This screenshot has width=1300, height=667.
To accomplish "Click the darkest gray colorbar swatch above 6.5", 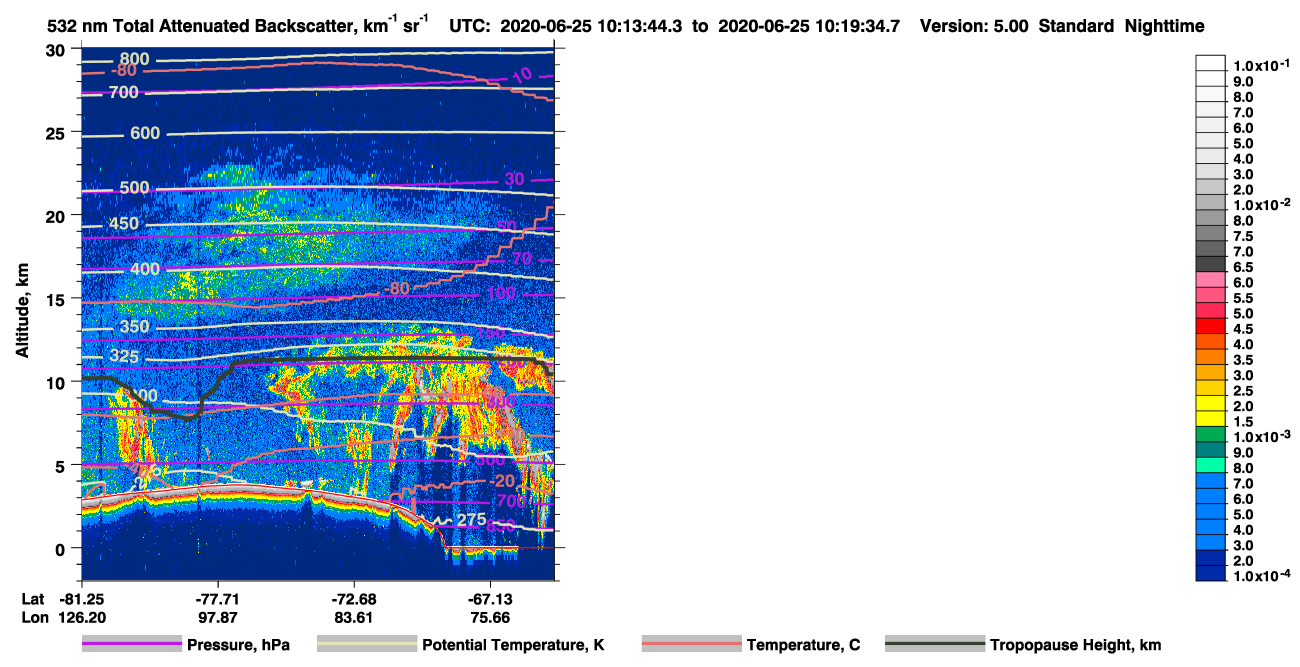I will point(1210,263).
